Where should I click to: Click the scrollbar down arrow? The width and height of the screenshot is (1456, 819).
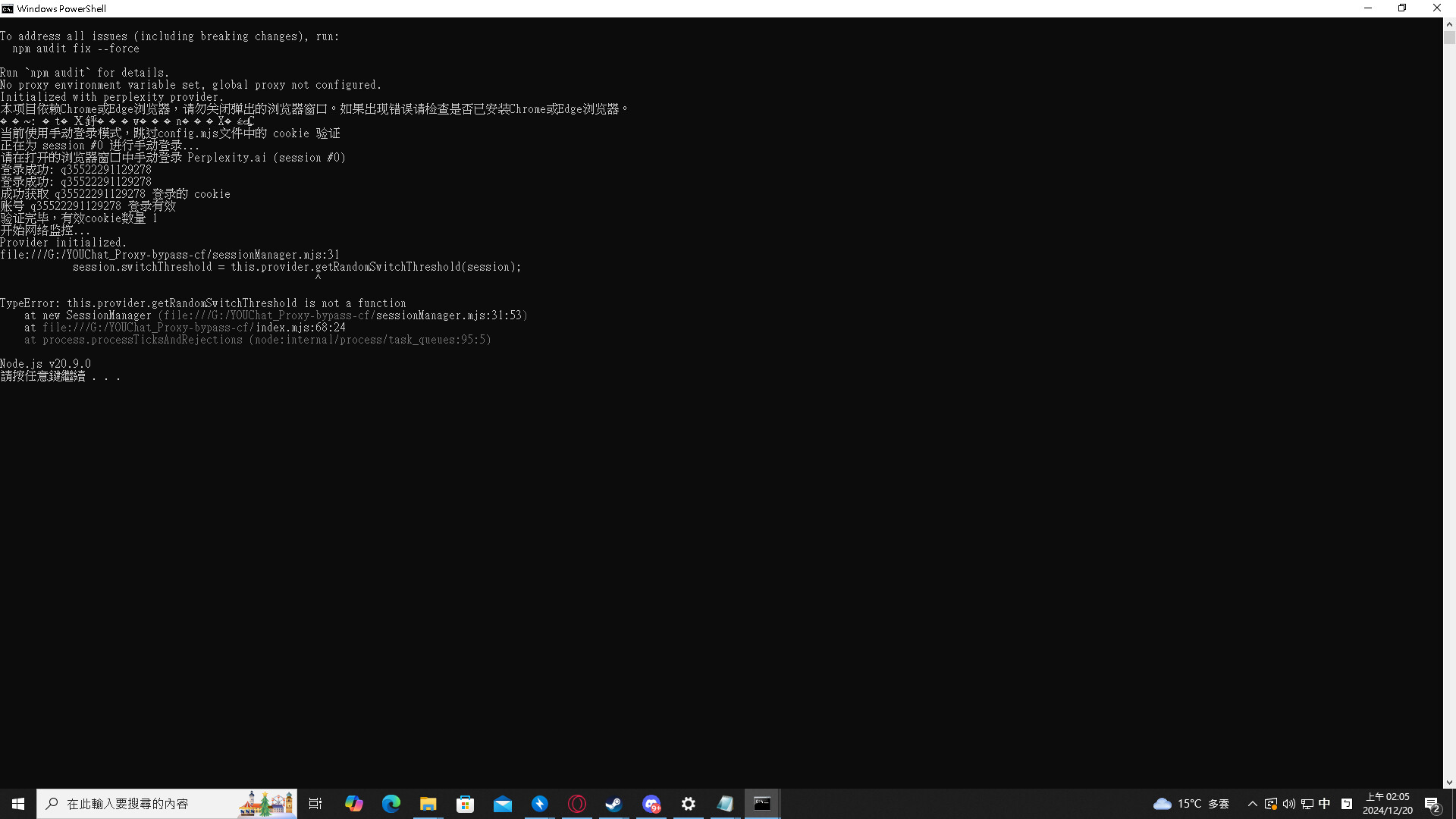point(1449,783)
